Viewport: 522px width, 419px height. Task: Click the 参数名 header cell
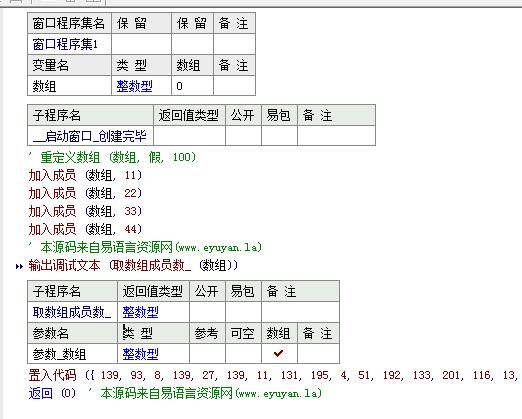(72, 333)
